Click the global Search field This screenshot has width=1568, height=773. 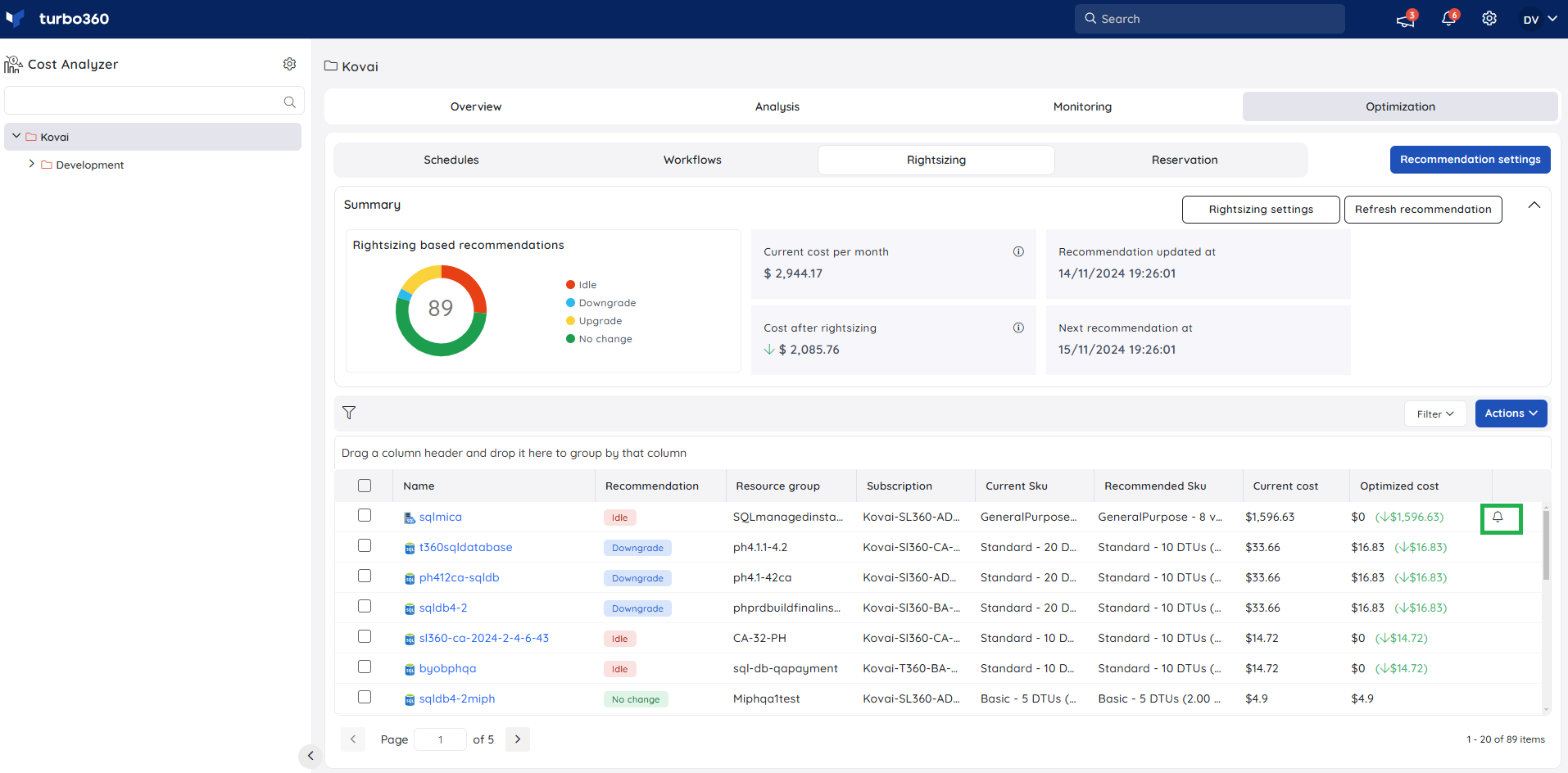1209,19
